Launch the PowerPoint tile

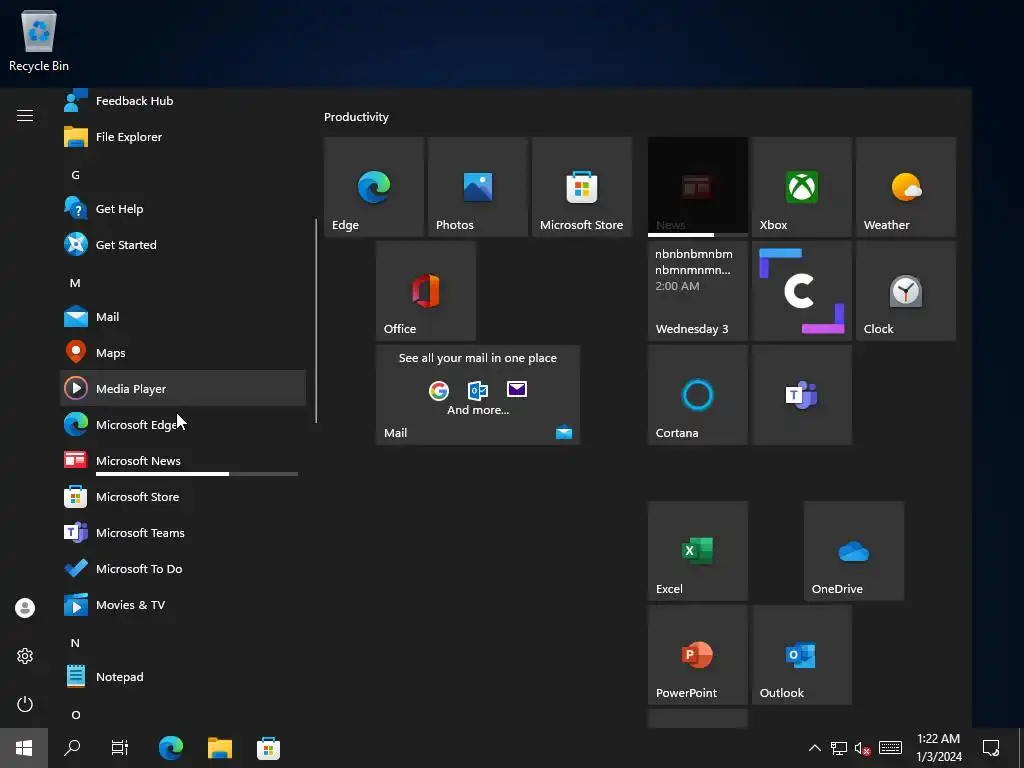[x=697, y=655]
